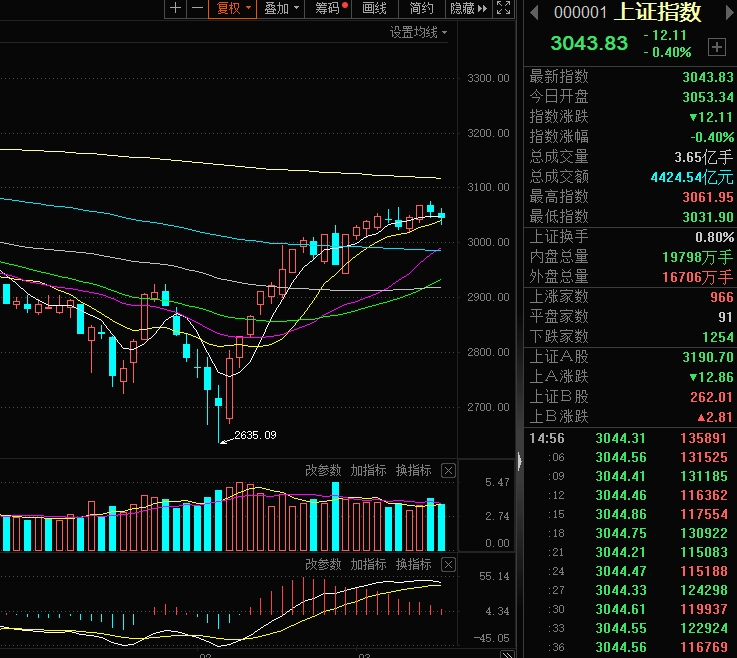
Task: Click 改参数 in MACD panel
Action: (323, 564)
